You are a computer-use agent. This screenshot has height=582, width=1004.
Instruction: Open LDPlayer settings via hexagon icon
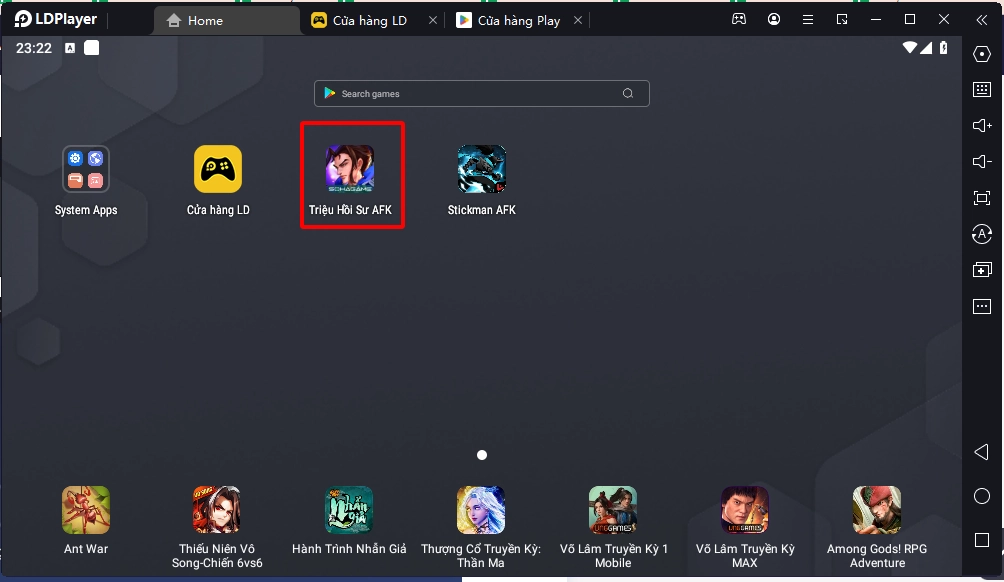pyautogui.click(x=981, y=54)
